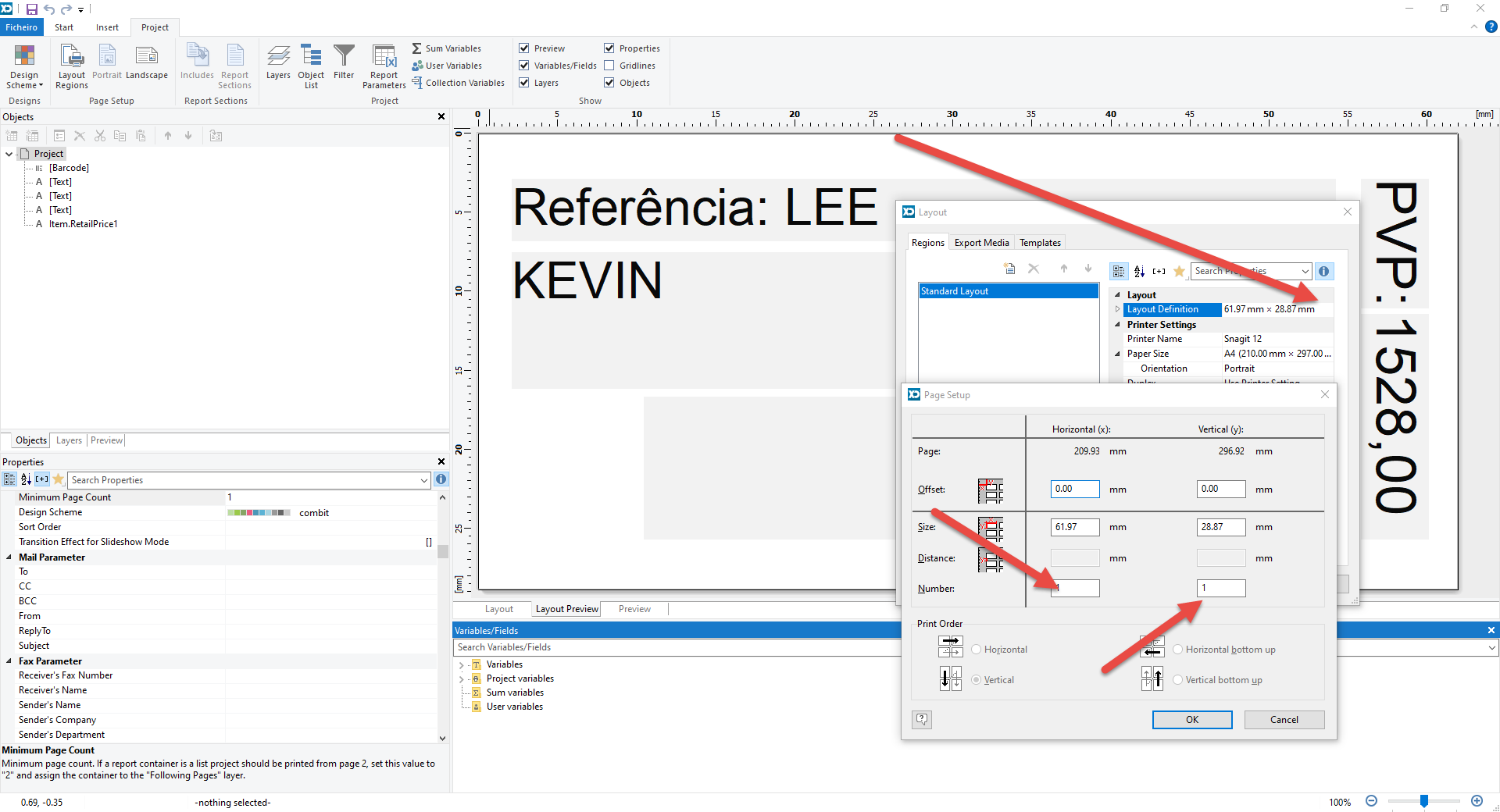1500x812 pixels.
Task: Select the Horizontal print order radio button
Action: [x=977, y=650]
